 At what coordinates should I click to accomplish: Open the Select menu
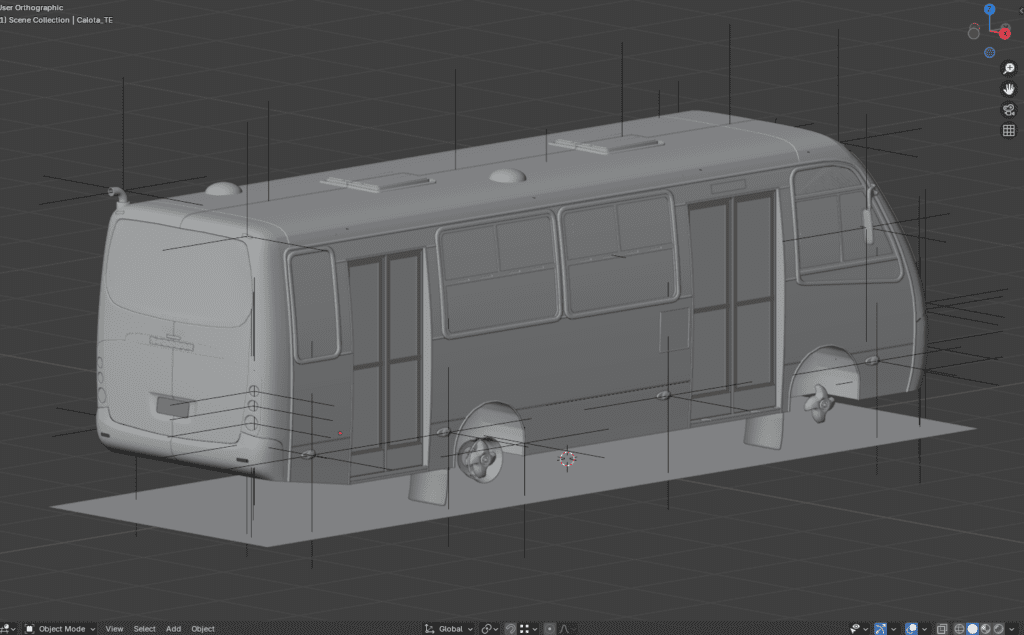point(144,629)
